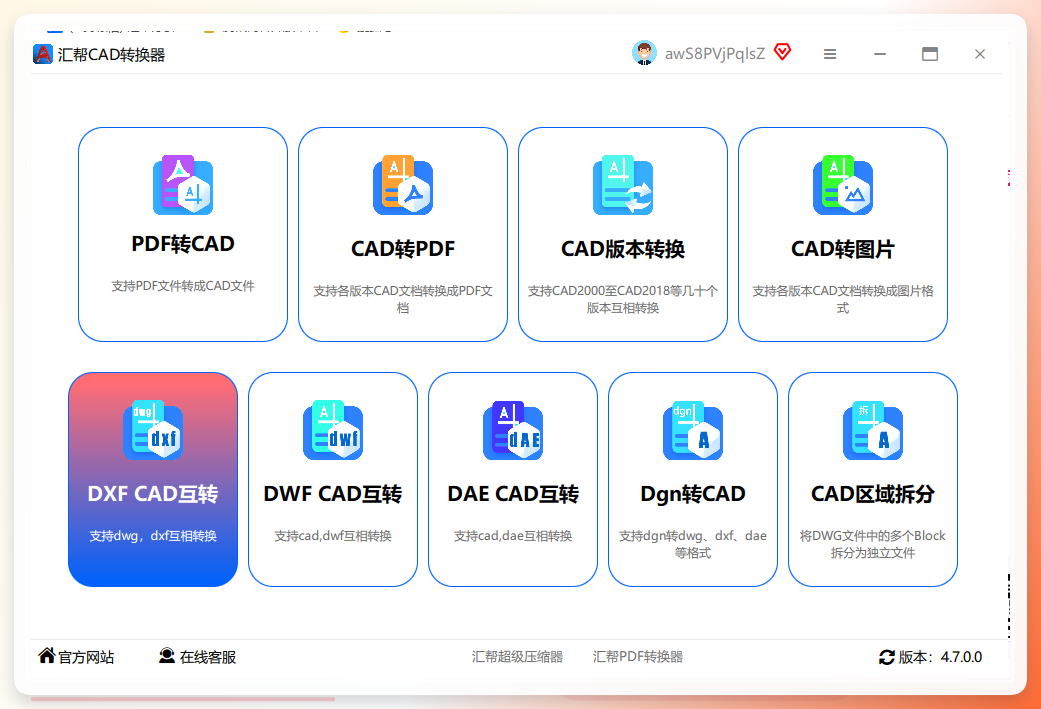
Task: Click the 汇帮CAD转换器 window title
Action: tap(111, 54)
